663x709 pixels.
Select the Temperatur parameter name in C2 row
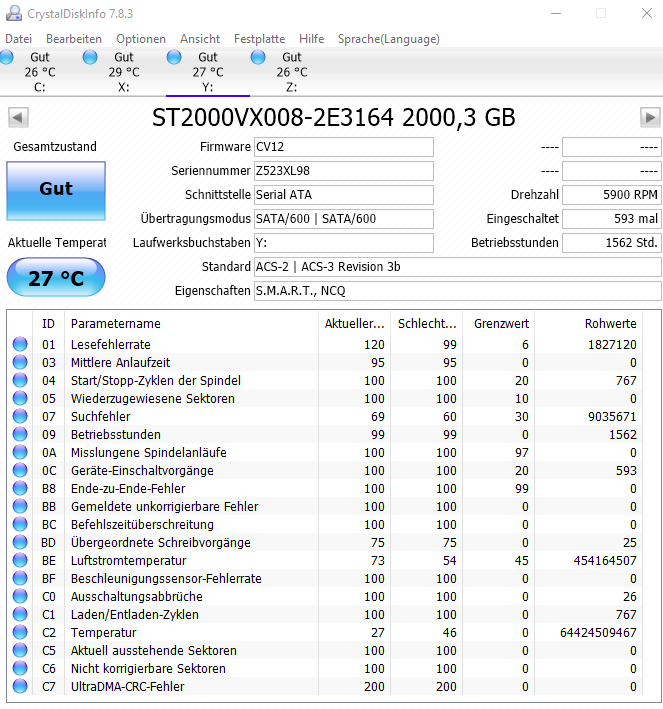click(x=104, y=633)
